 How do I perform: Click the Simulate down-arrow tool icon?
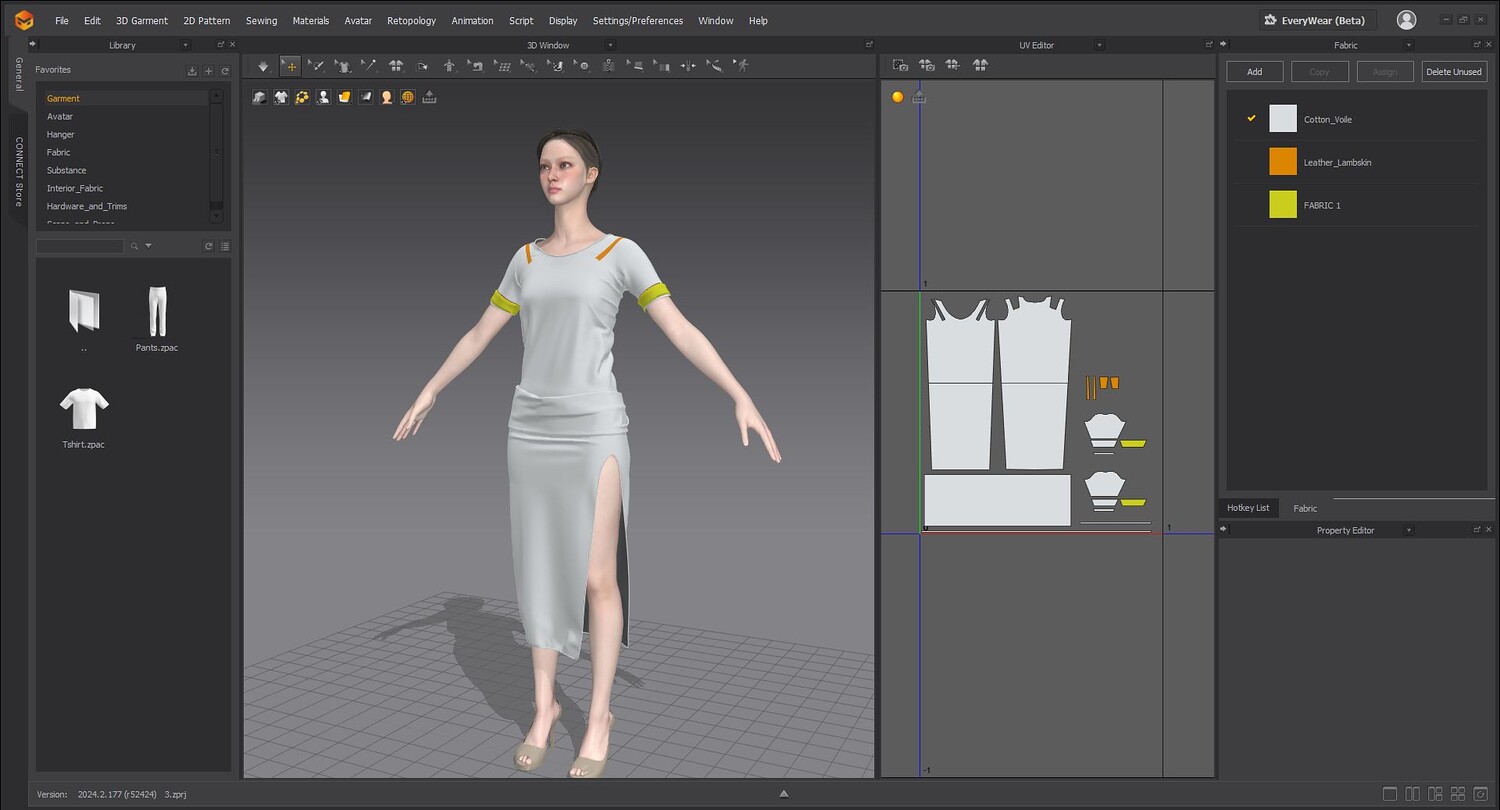coord(263,66)
